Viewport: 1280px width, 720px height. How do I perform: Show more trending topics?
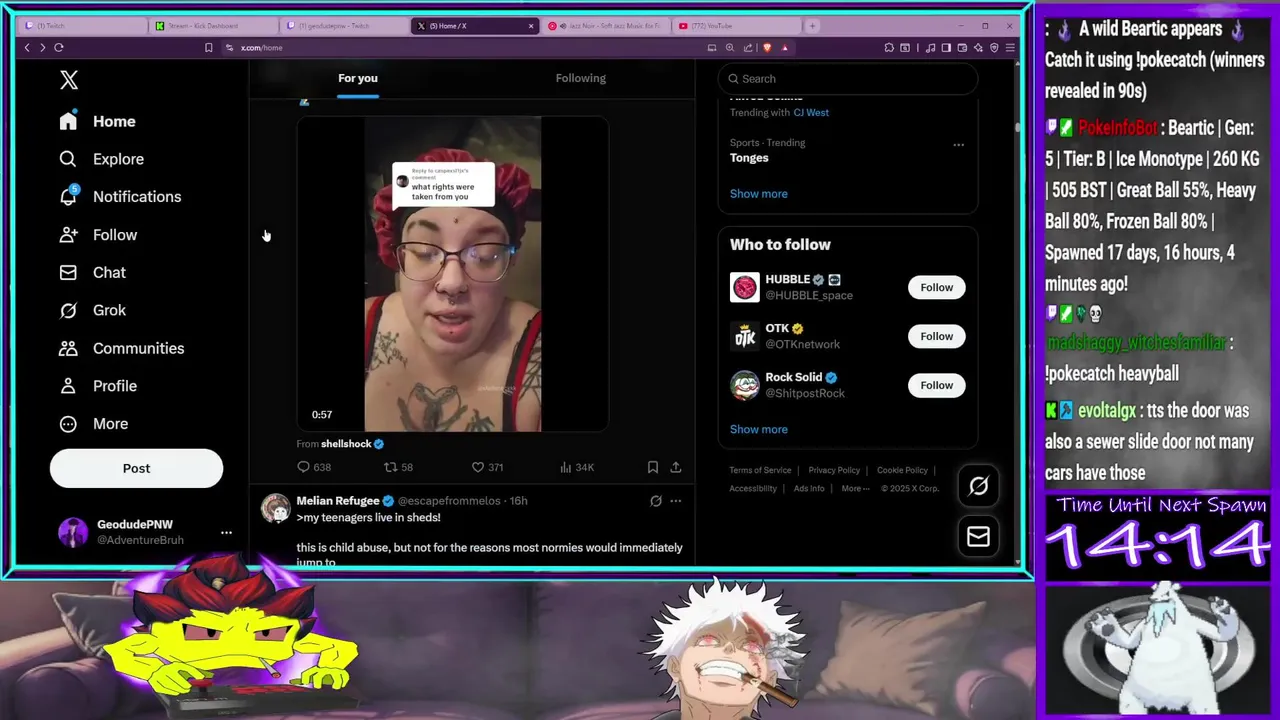tap(759, 194)
